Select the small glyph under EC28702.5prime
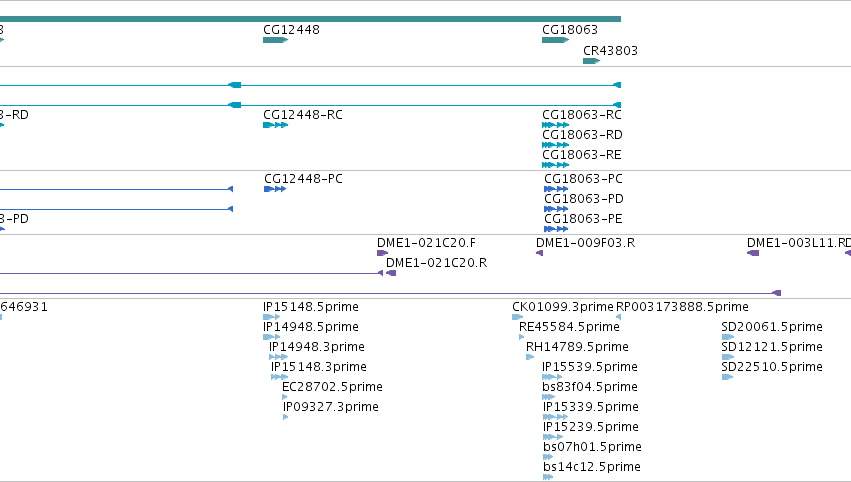The image size is (851, 482). 285,398
